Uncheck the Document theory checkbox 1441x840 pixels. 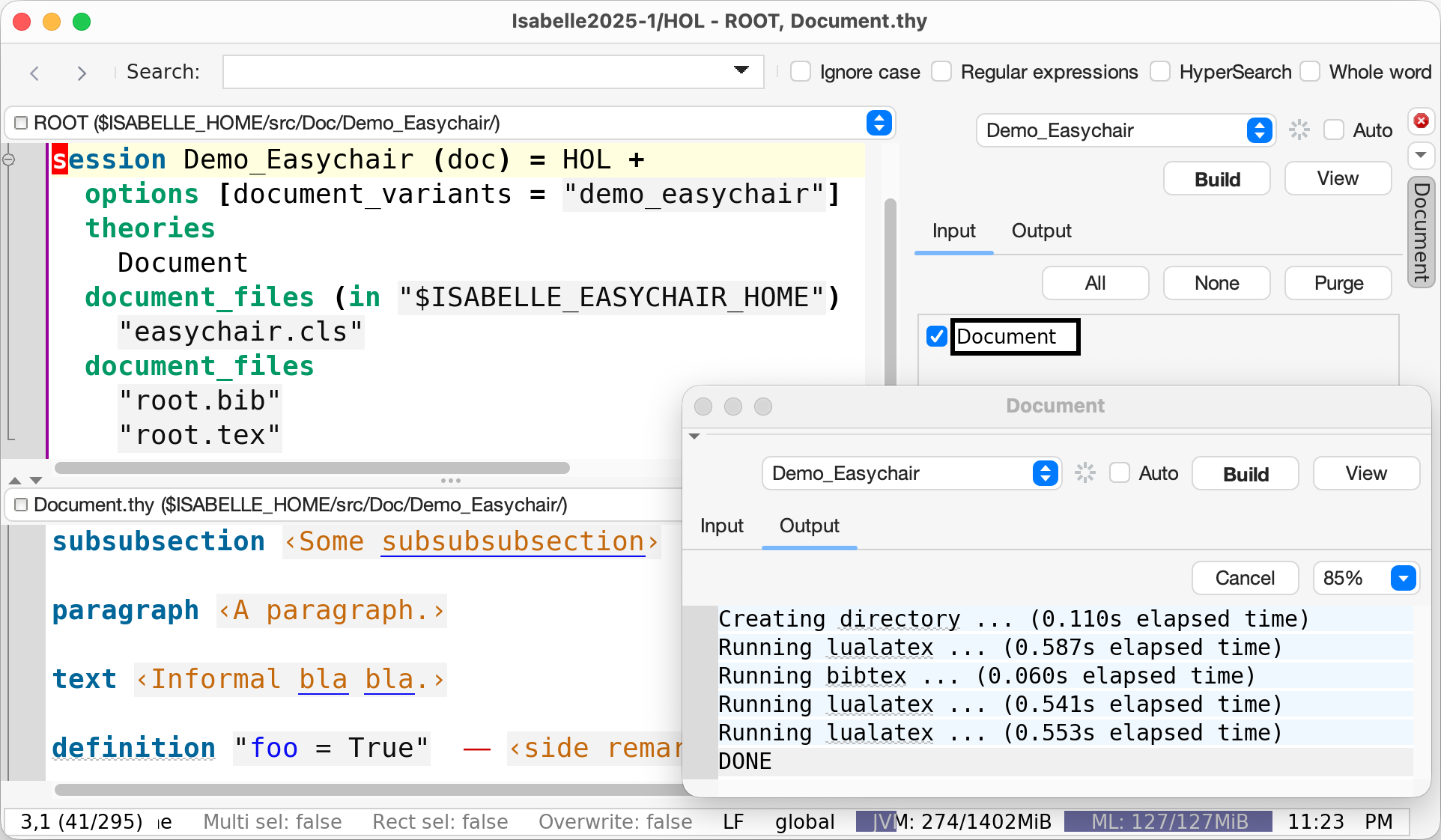coord(936,337)
